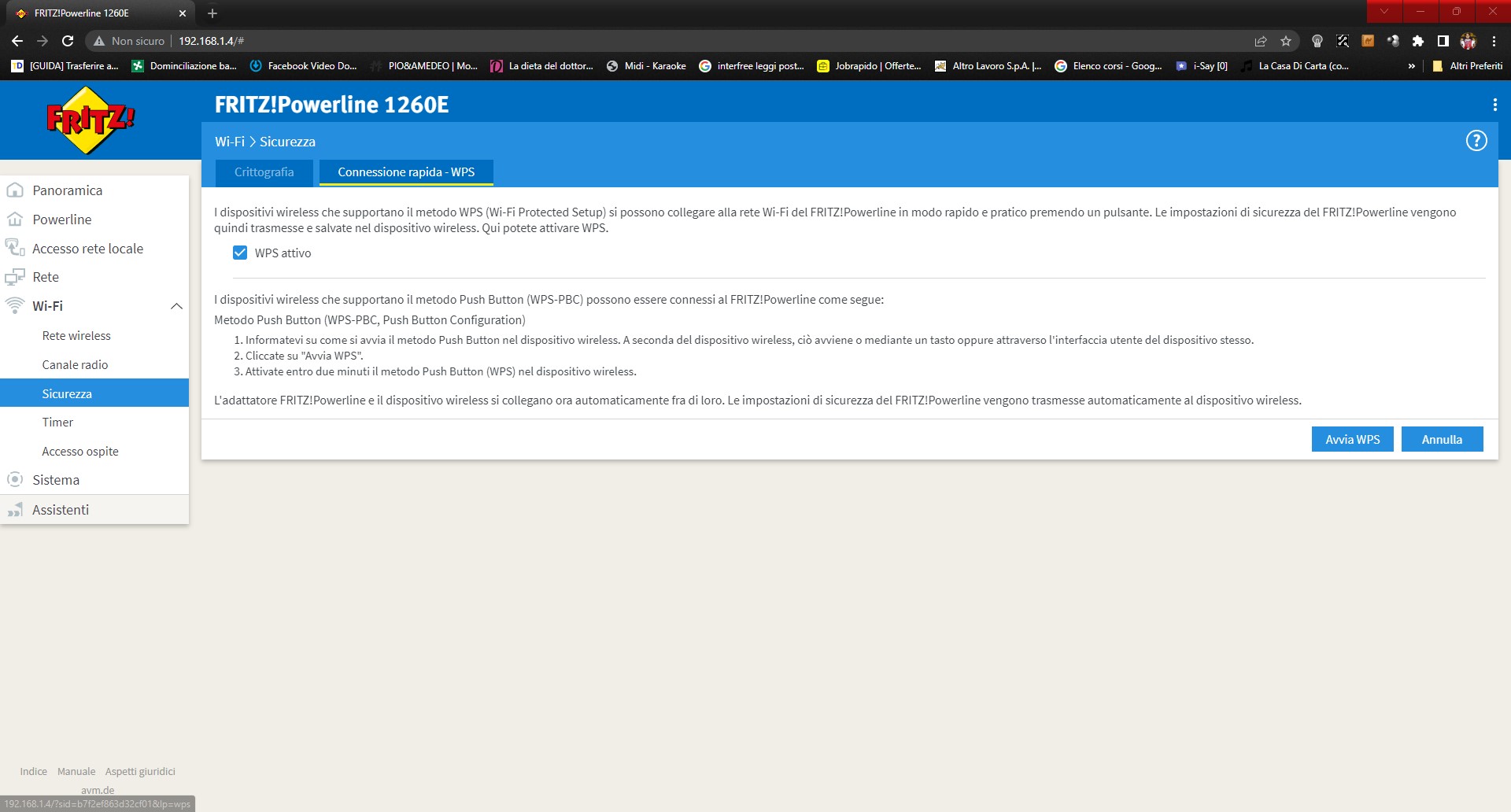Screen dimensions: 1511x812
Task: Open the Facebook Video Do... bookmark
Action: point(303,66)
